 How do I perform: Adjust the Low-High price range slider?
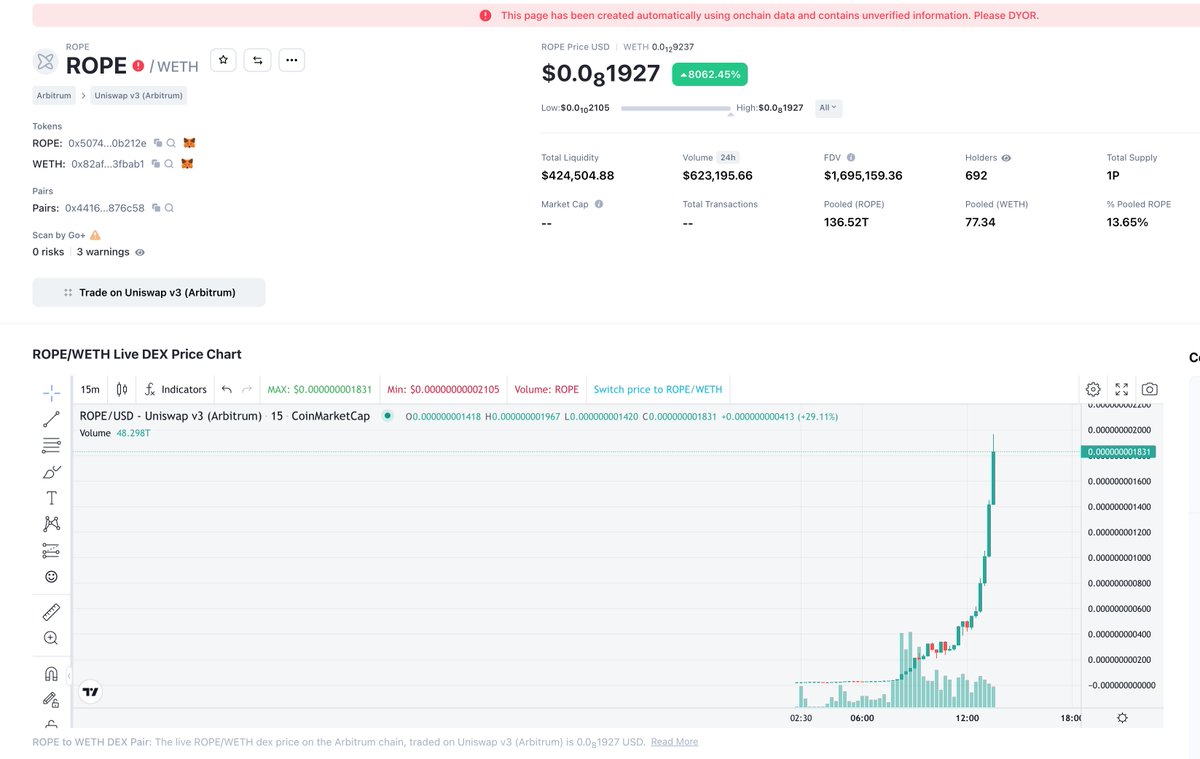[676, 108]
